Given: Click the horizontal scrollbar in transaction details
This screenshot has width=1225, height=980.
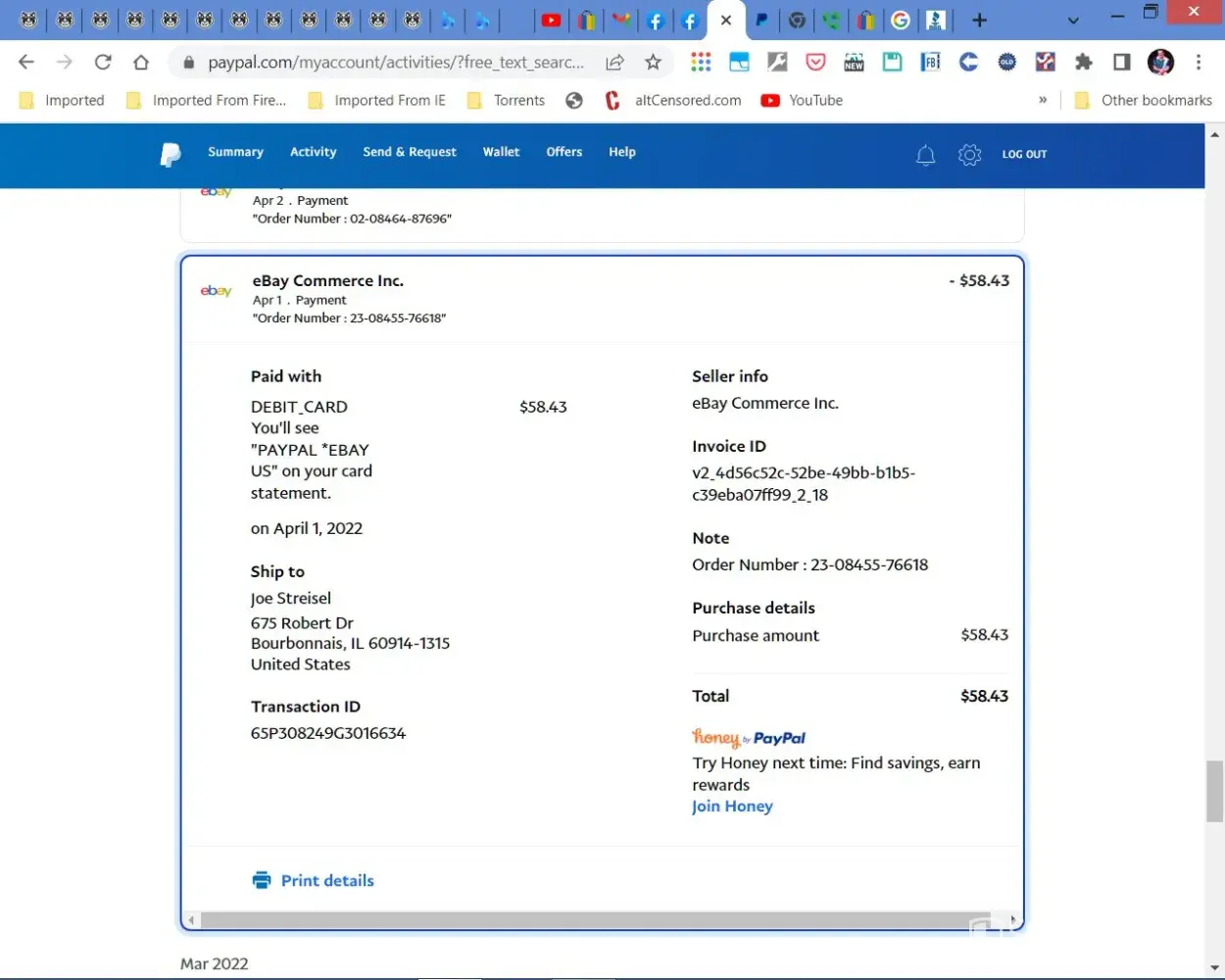Looking at the screenshot, I should point(588,920).
